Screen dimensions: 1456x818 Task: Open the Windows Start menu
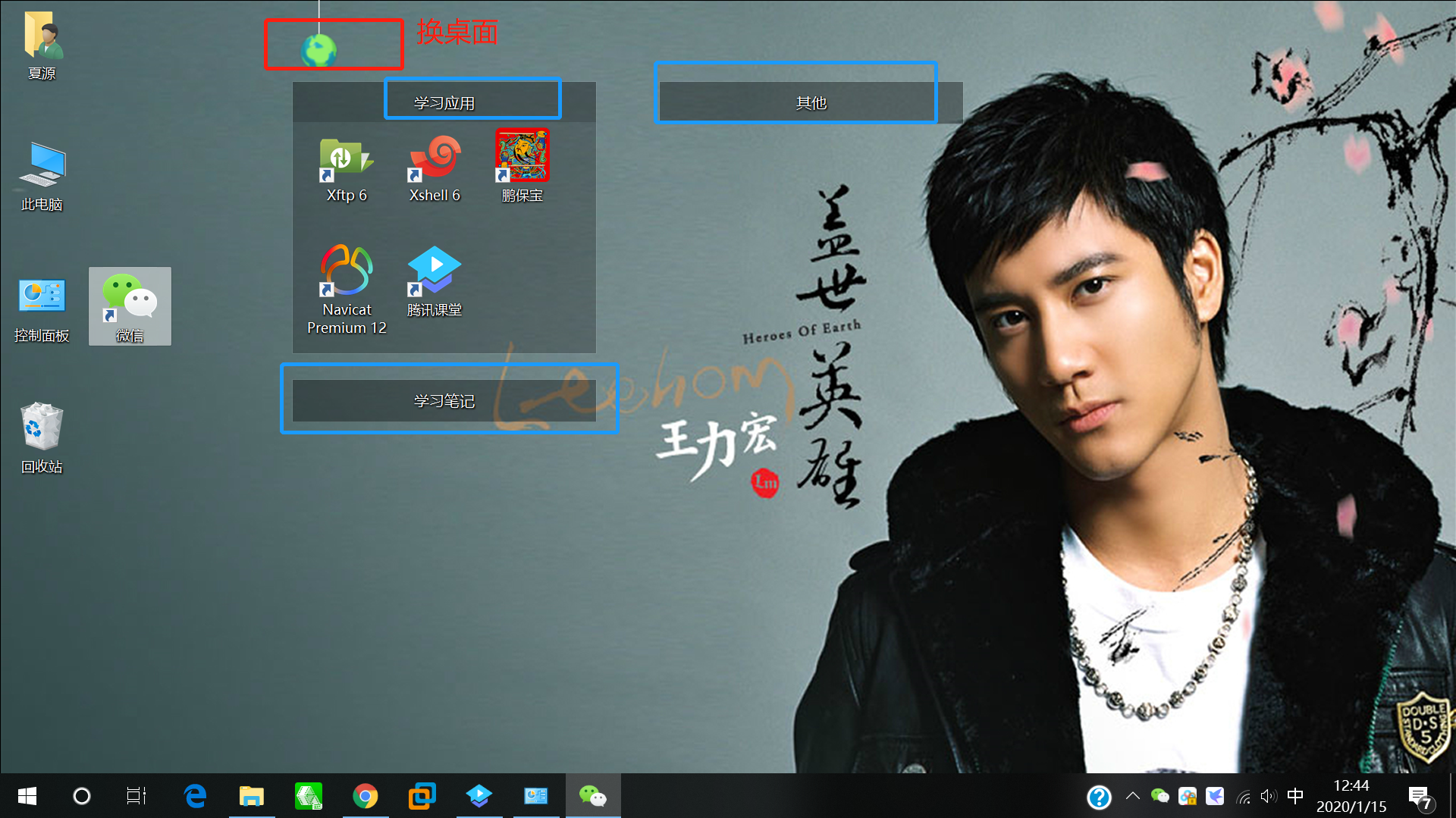pos(27,796)
